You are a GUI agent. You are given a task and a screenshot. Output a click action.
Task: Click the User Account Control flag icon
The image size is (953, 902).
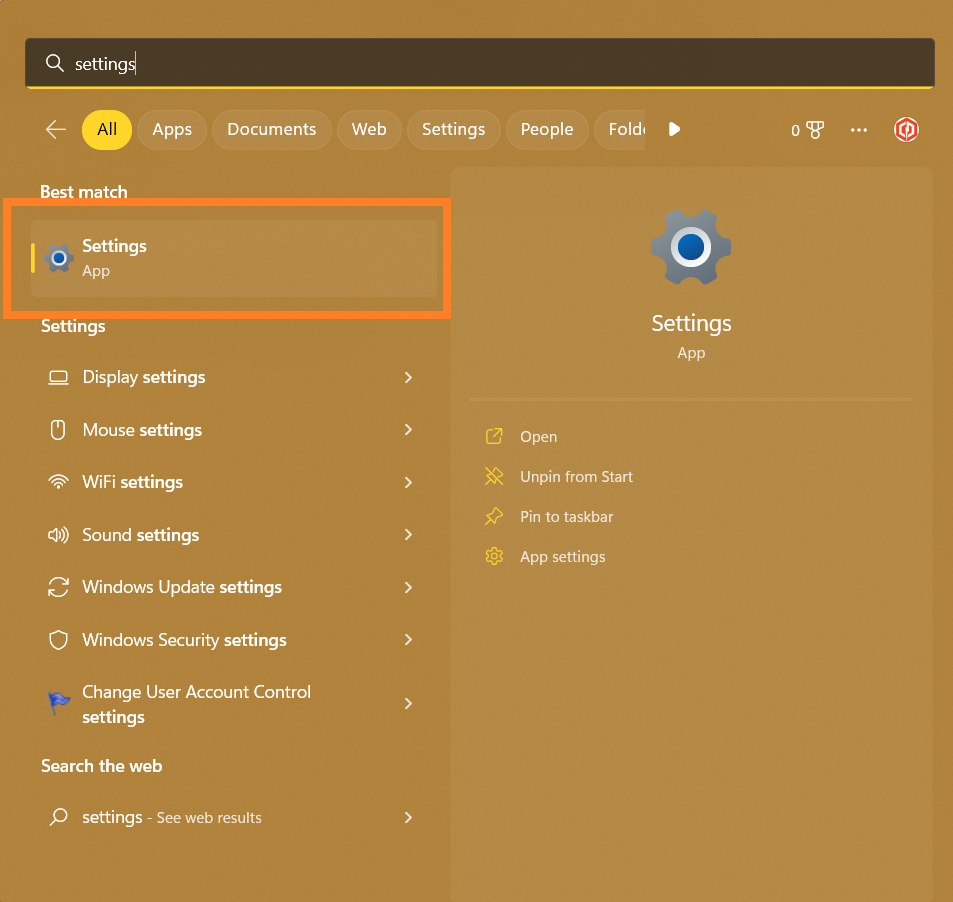point(59,703)
